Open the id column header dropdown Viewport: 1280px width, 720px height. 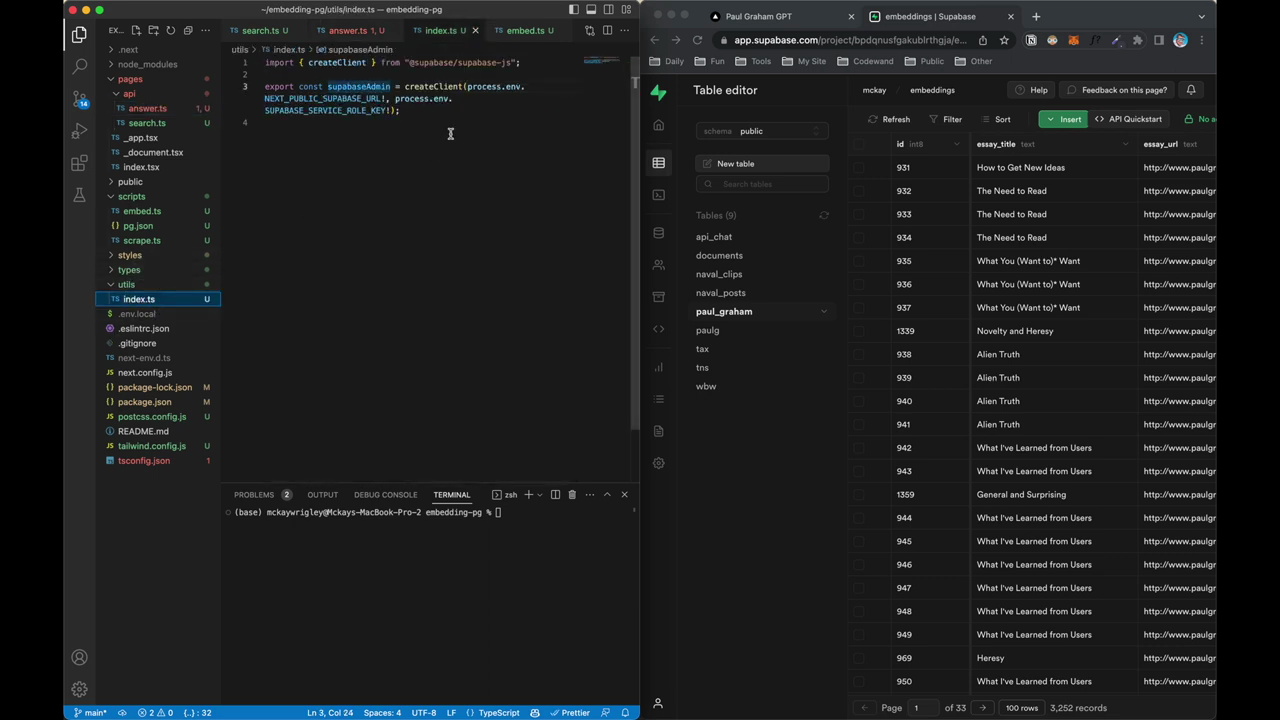tap(957, 144)
